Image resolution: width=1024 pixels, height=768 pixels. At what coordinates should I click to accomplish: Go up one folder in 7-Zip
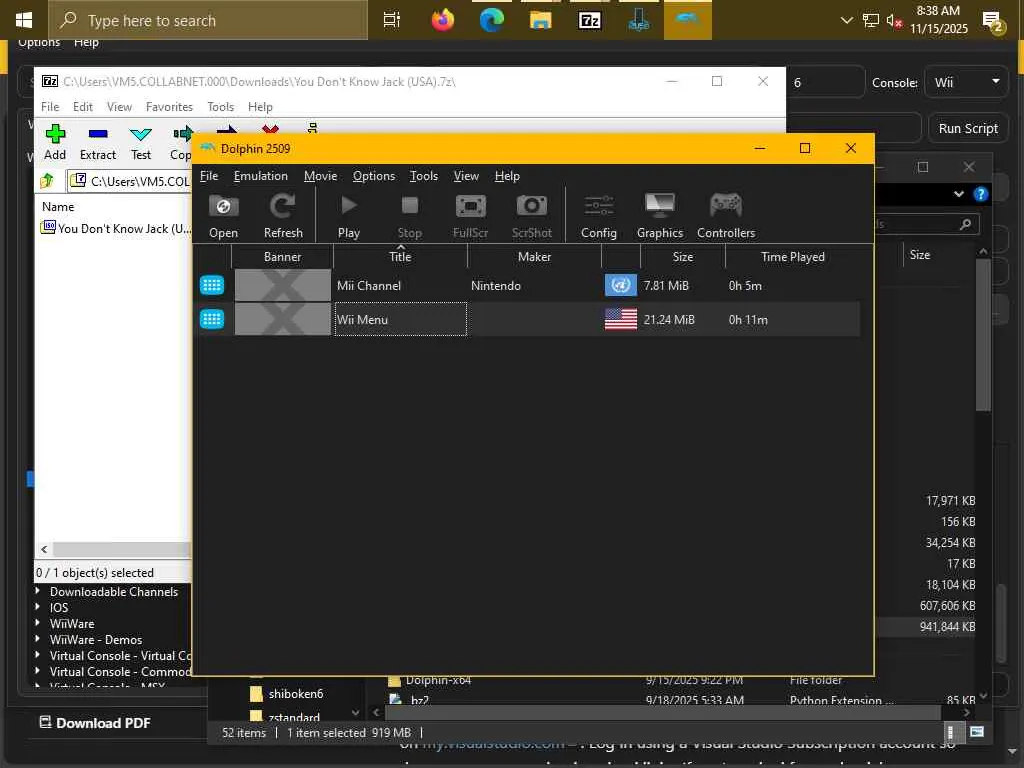point(48,181)
